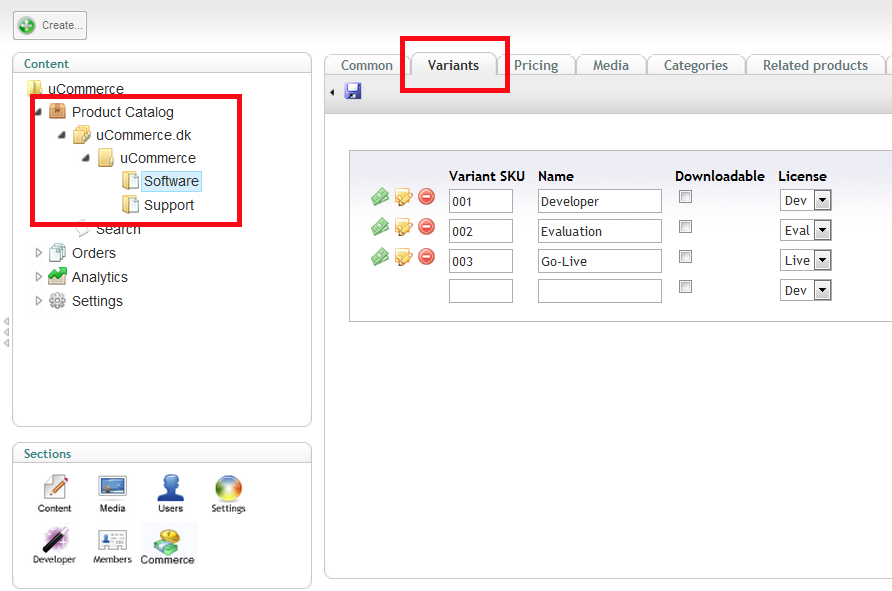Image resolution: width=892 pixels, height=591 pixels.
Task: Save using the floppy disk icon
Action: point(353,91)
